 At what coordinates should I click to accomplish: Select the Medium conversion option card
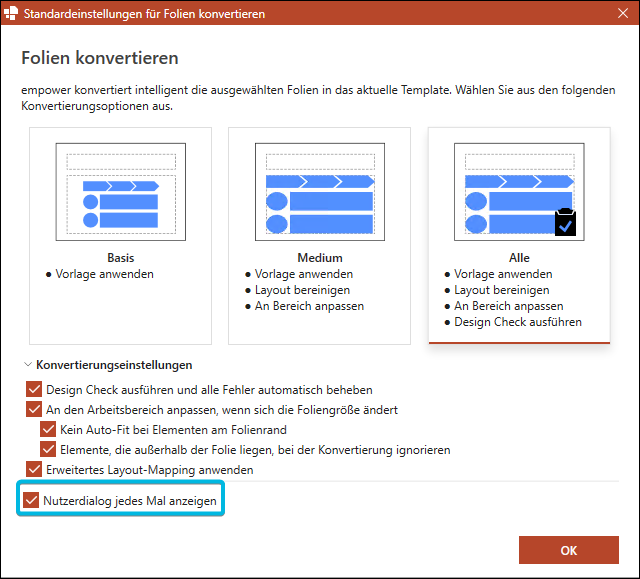click(320, 236)
